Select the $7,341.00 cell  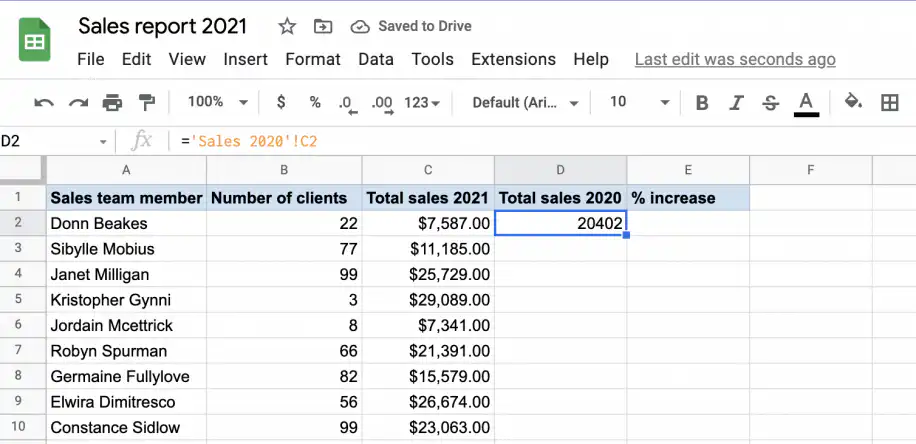pos(428,325)
